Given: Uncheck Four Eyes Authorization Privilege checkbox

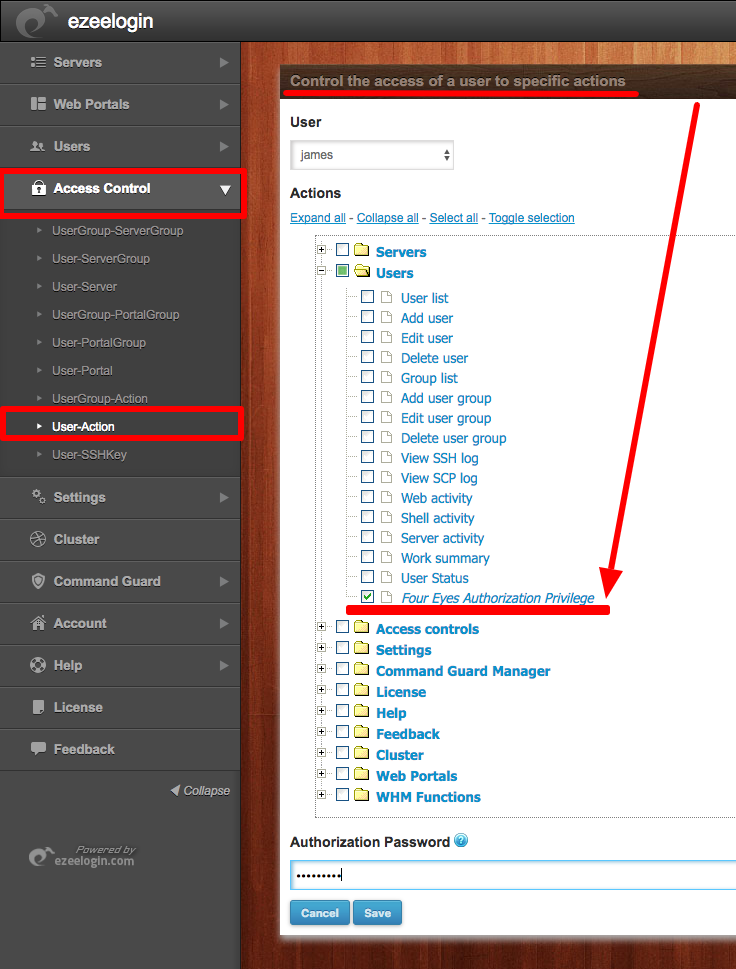Looking at the screenshot, I should (367, 596).
